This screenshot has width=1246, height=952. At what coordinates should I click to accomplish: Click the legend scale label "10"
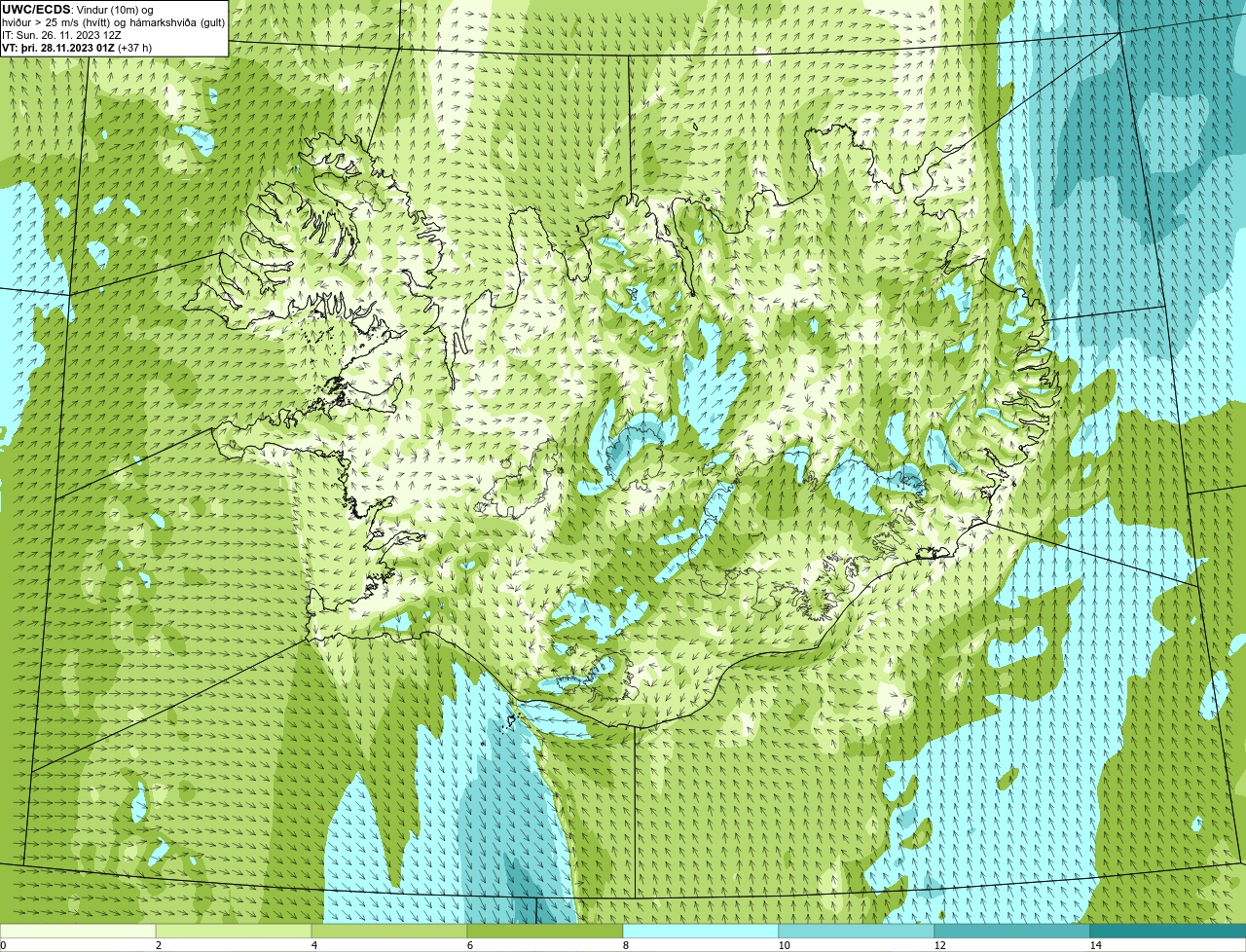784,945
